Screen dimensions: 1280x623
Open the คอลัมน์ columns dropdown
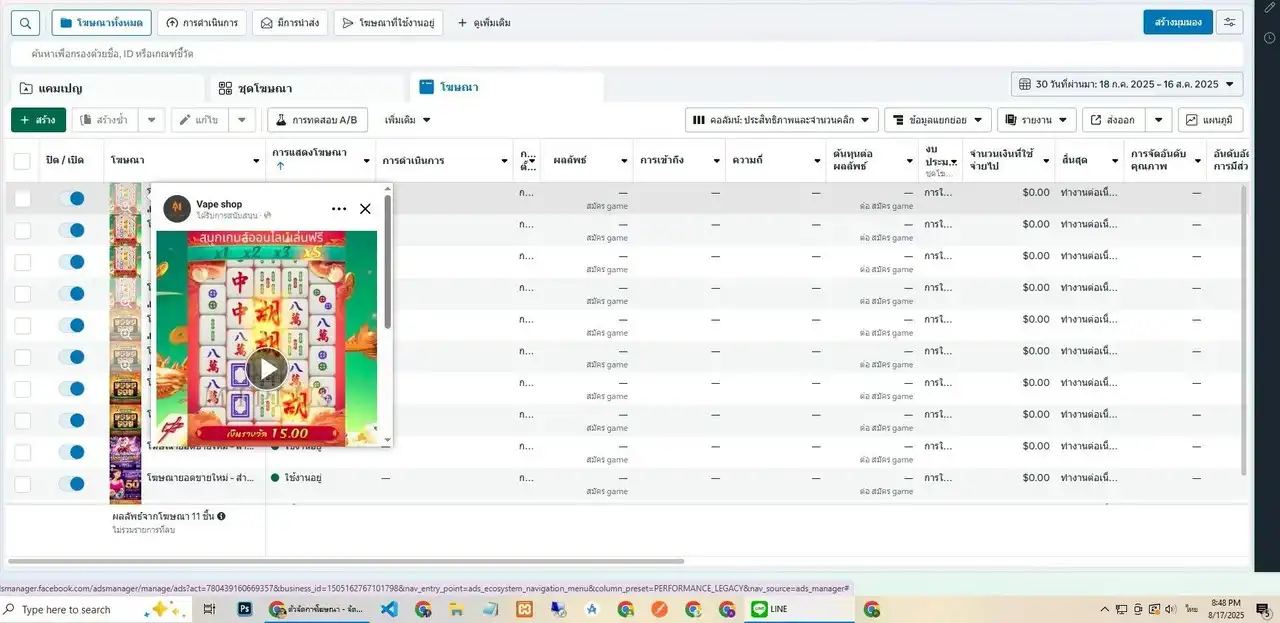(781, 120)
